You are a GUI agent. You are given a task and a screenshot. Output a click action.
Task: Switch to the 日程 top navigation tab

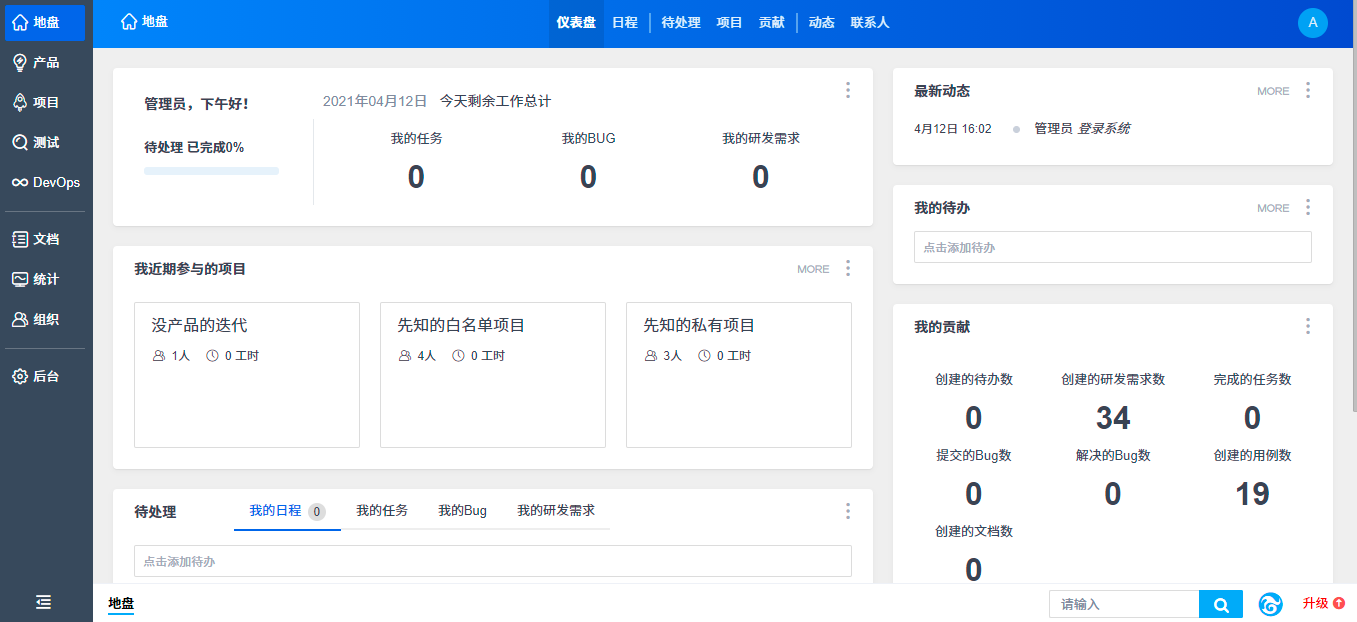point(625,23)
